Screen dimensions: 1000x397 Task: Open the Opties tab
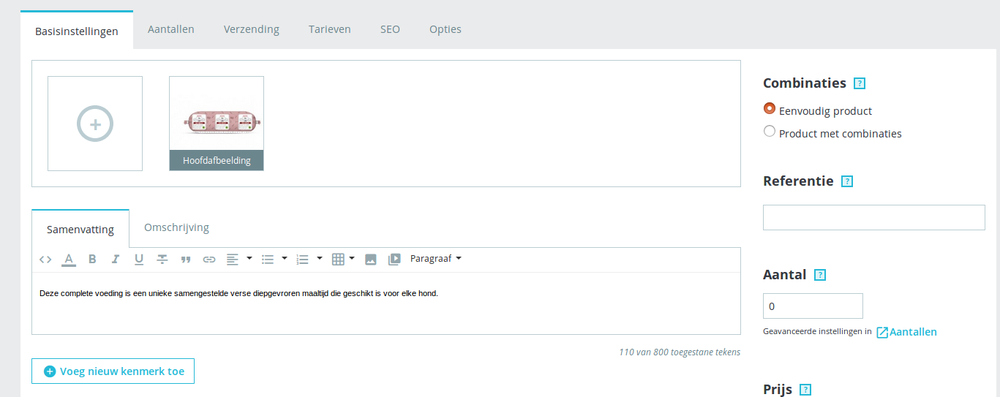click(x=445, y=29)
